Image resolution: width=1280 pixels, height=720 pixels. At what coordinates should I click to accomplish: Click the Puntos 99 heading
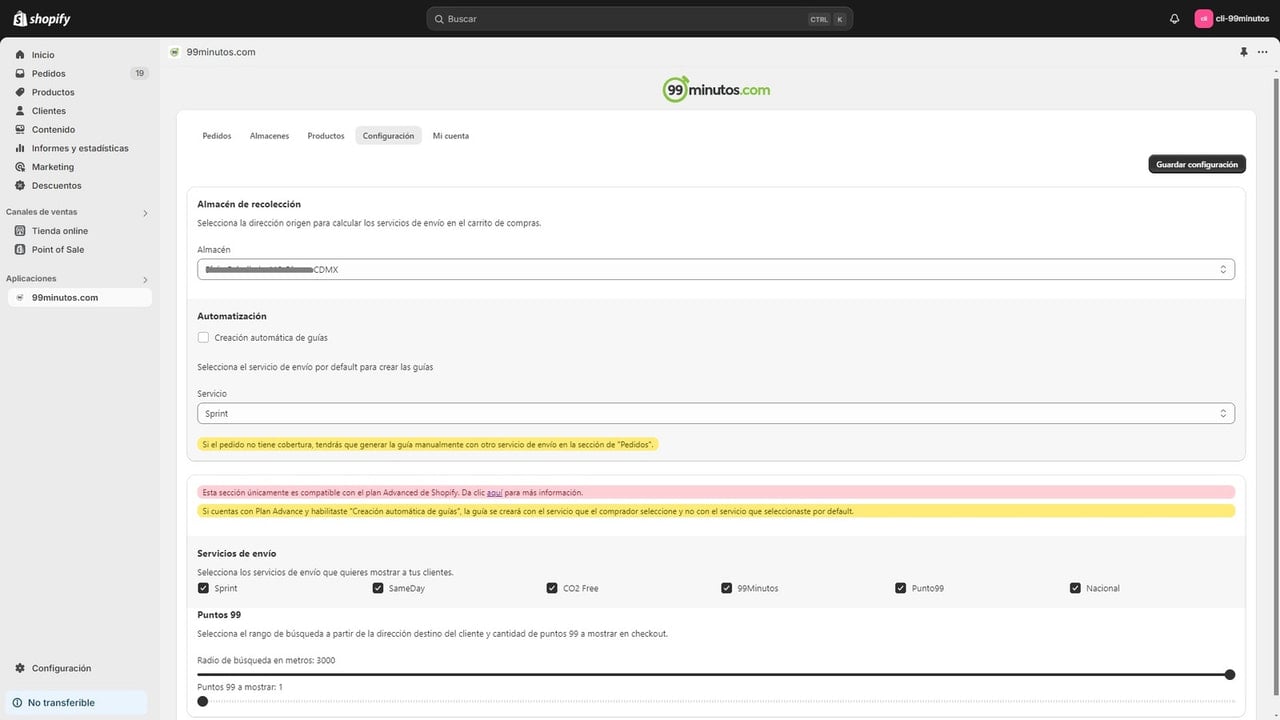[x=219, y=615]
